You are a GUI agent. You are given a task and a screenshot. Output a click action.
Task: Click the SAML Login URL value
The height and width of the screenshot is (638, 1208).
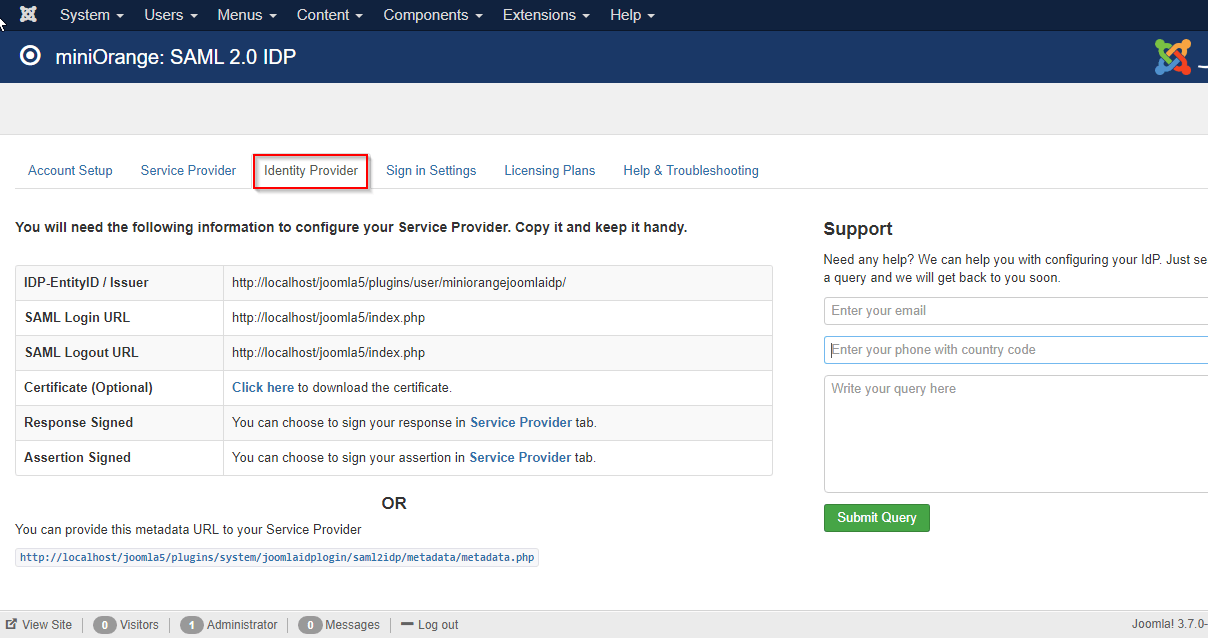click(x=328, y=317)
